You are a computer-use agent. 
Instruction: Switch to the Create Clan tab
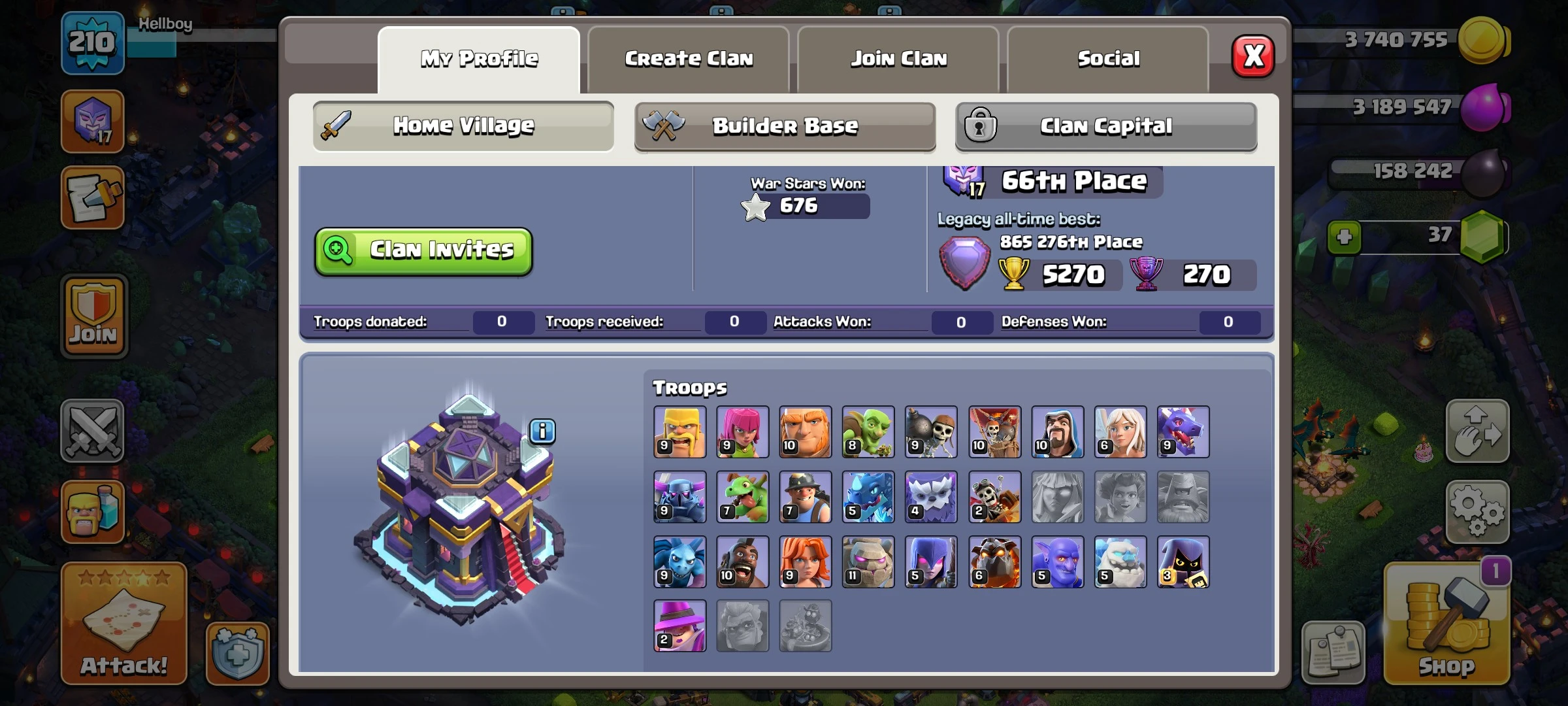689,59
